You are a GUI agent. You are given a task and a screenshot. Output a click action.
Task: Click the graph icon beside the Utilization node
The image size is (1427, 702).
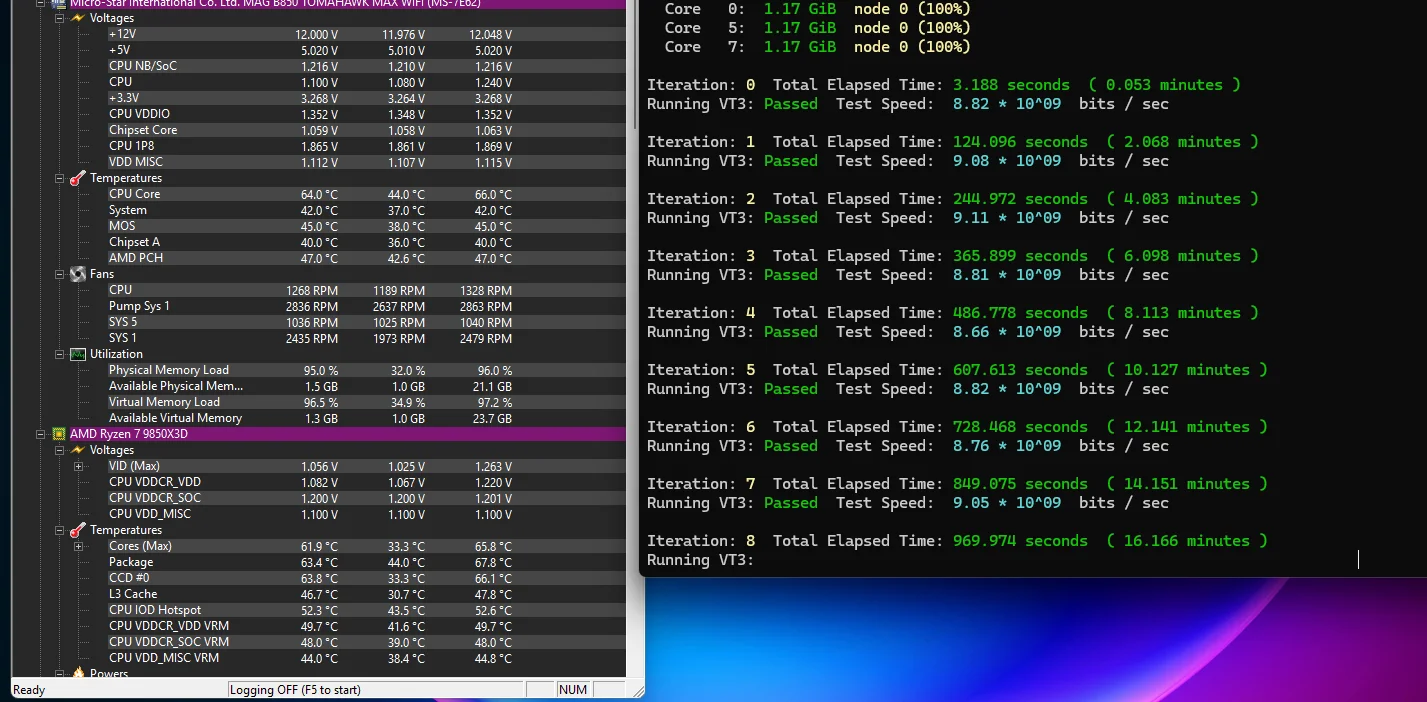(x=77, y=354)
